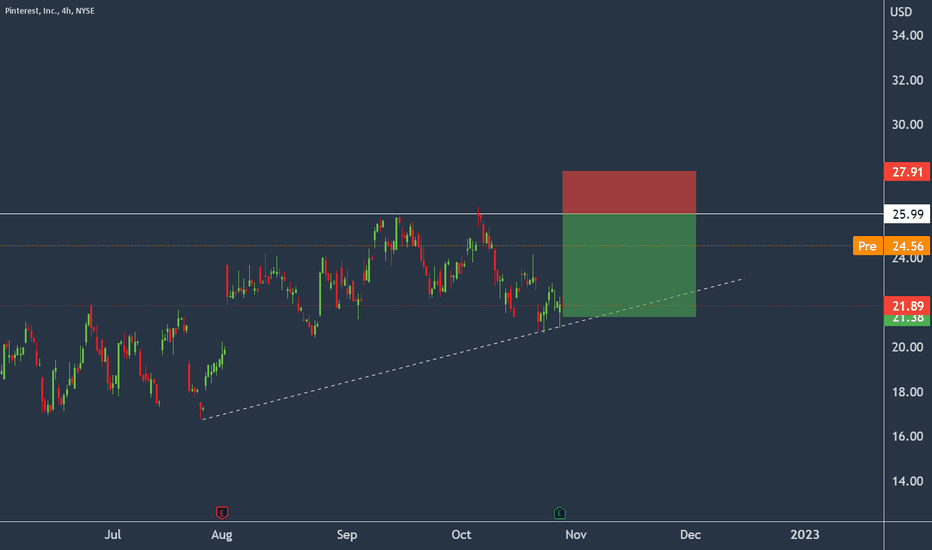Click the Aug label on time axis
Viewport: 932px width, 550px height.
tap(222, 535)
